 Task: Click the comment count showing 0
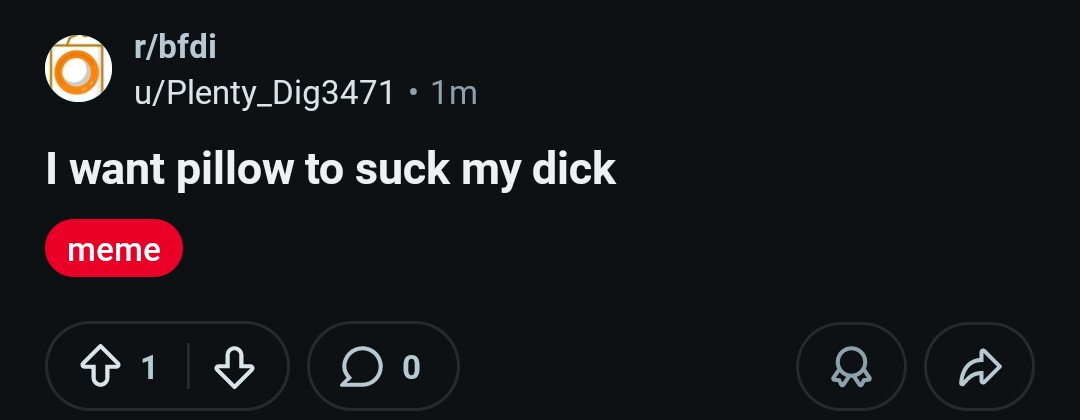click(411, 368)
